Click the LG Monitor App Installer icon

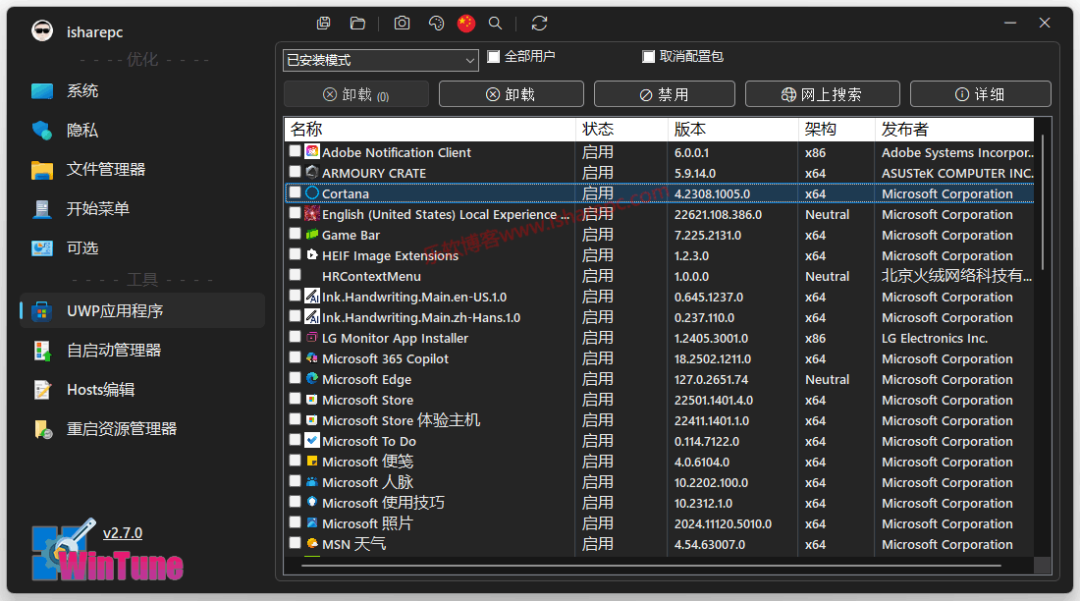pos(312,337)
